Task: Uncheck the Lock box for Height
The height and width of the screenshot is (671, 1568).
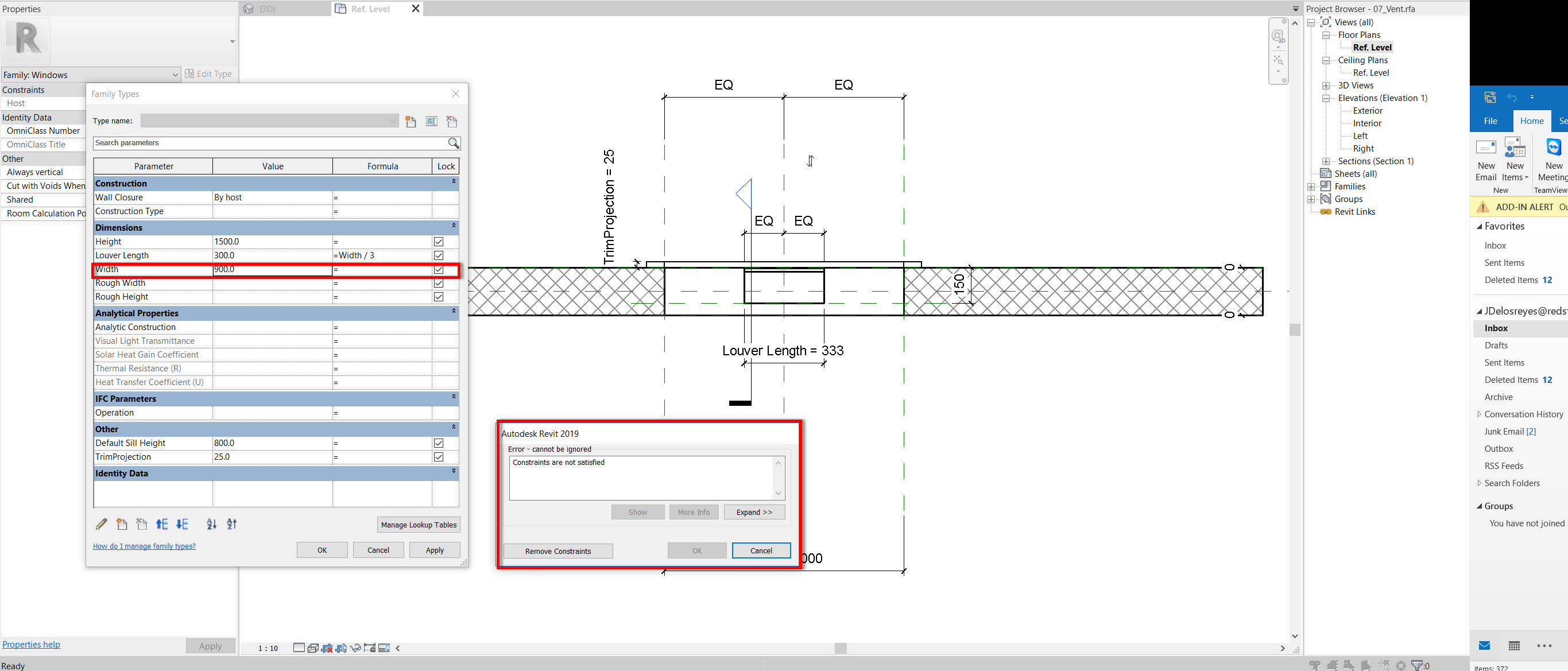Action: (x=438, y=242)
